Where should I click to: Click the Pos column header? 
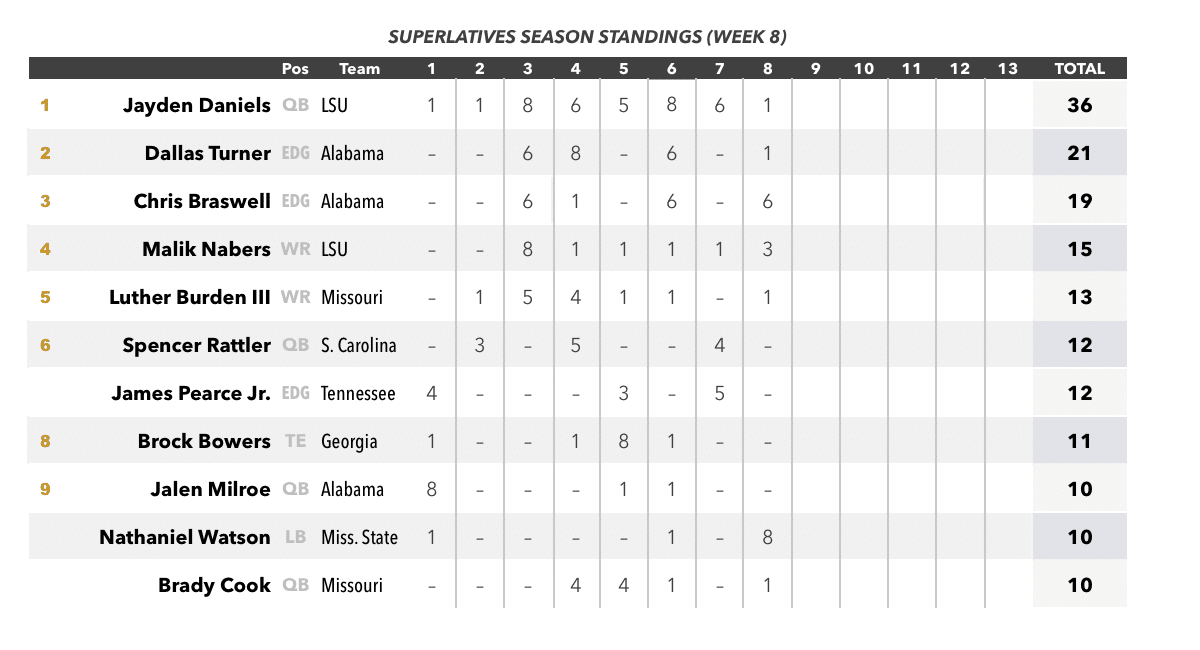296,69
